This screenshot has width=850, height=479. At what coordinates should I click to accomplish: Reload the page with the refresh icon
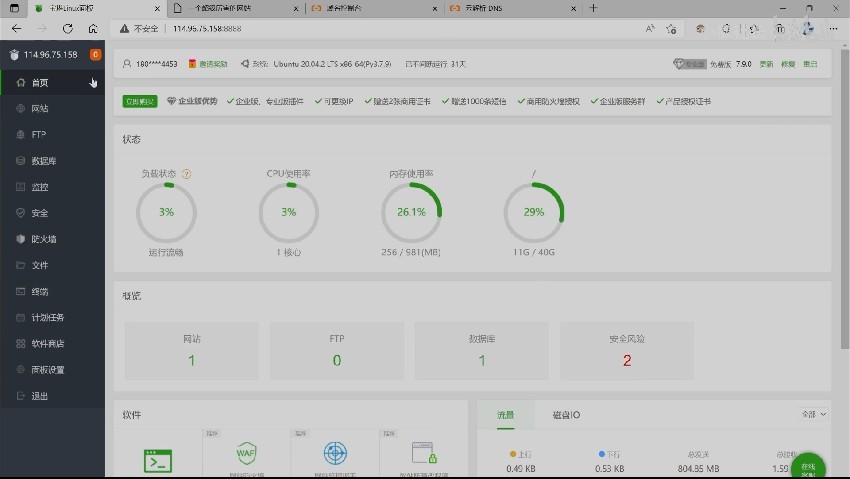(68, 29)
